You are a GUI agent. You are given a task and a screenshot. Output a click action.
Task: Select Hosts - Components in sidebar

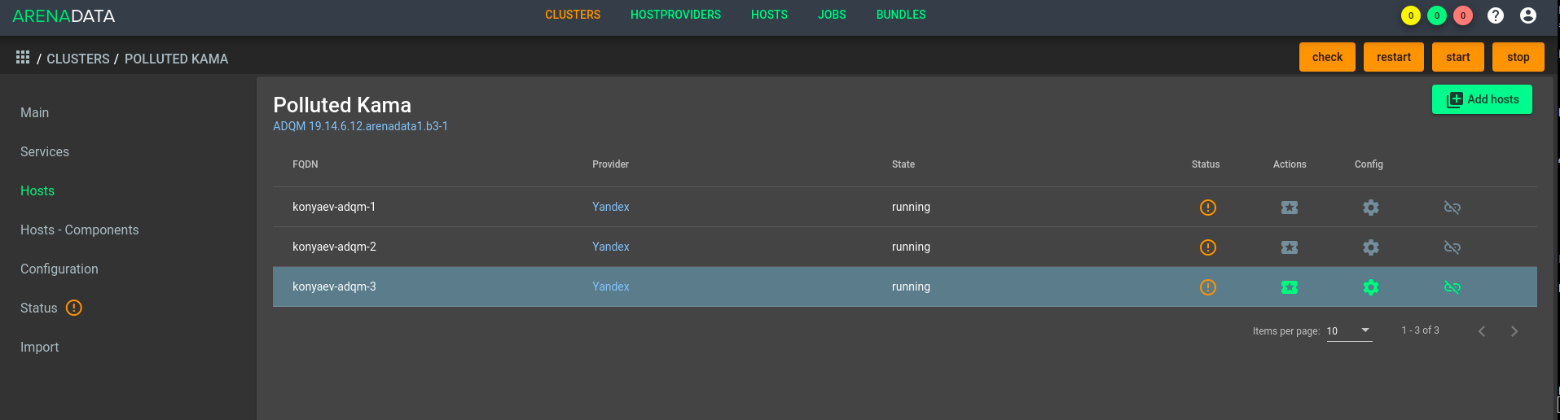click(79, 230)
